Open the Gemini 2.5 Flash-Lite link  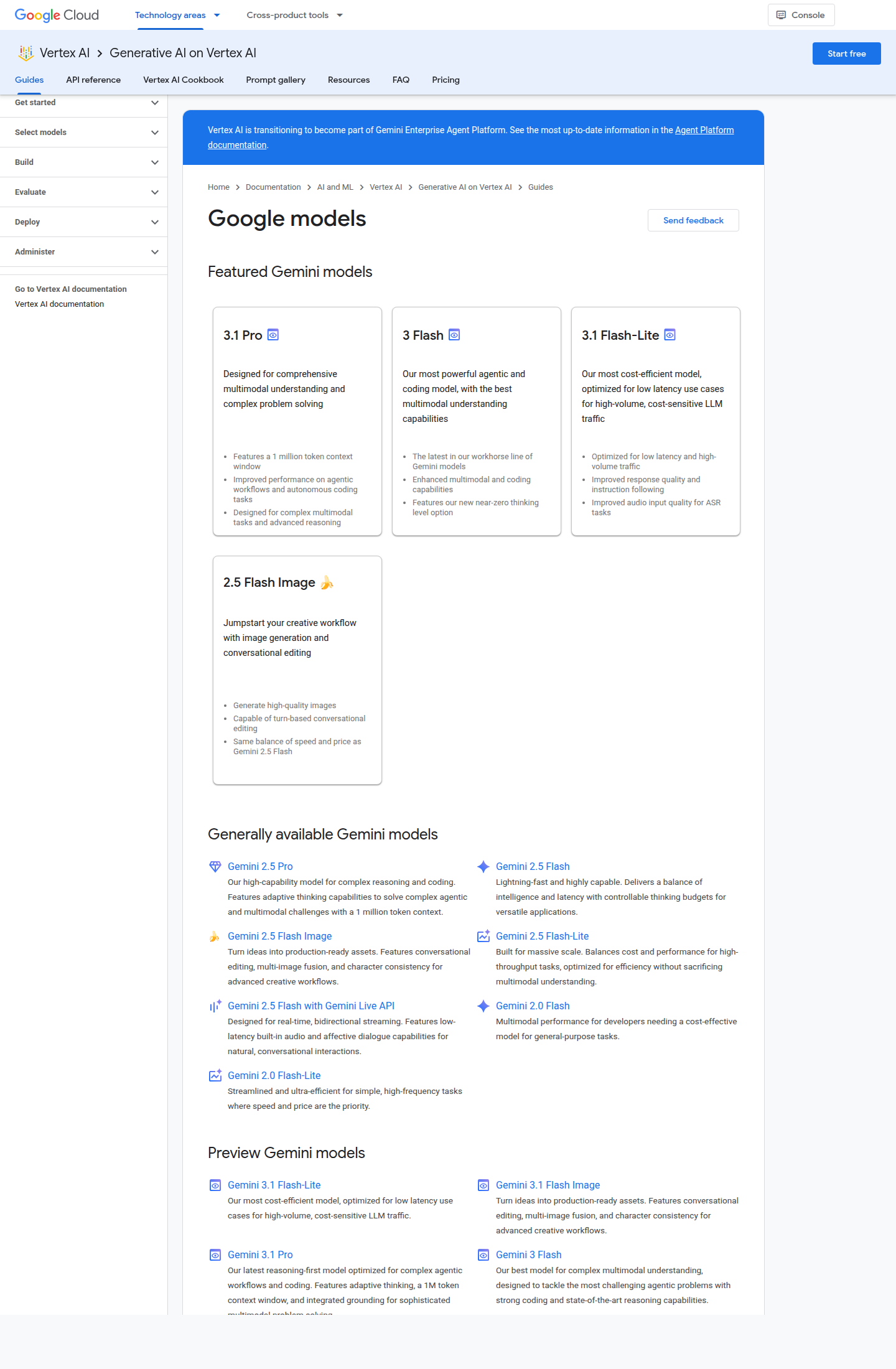[542, 936]
